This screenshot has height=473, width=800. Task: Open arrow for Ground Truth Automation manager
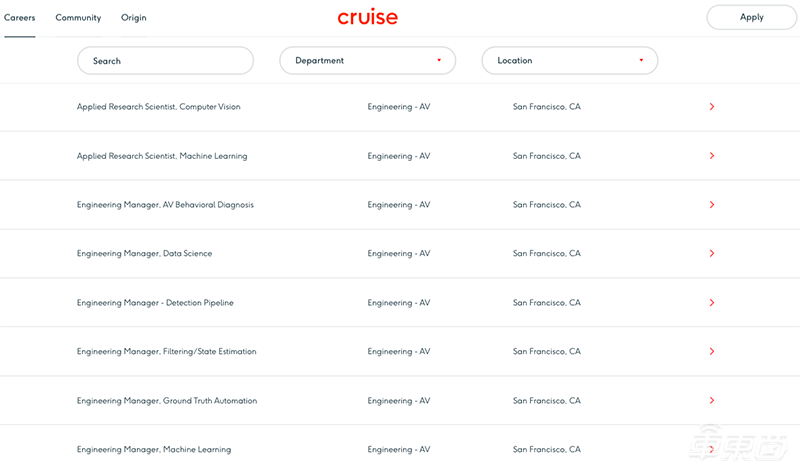[x=711, y=401]
